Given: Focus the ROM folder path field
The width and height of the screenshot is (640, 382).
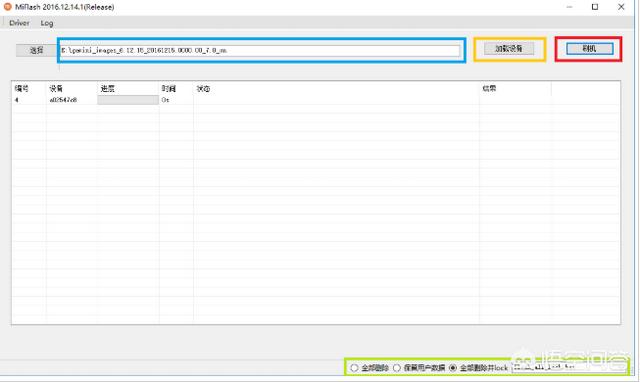Looking at the screenshot, I should pyautogui.click(x=260, y=50).
